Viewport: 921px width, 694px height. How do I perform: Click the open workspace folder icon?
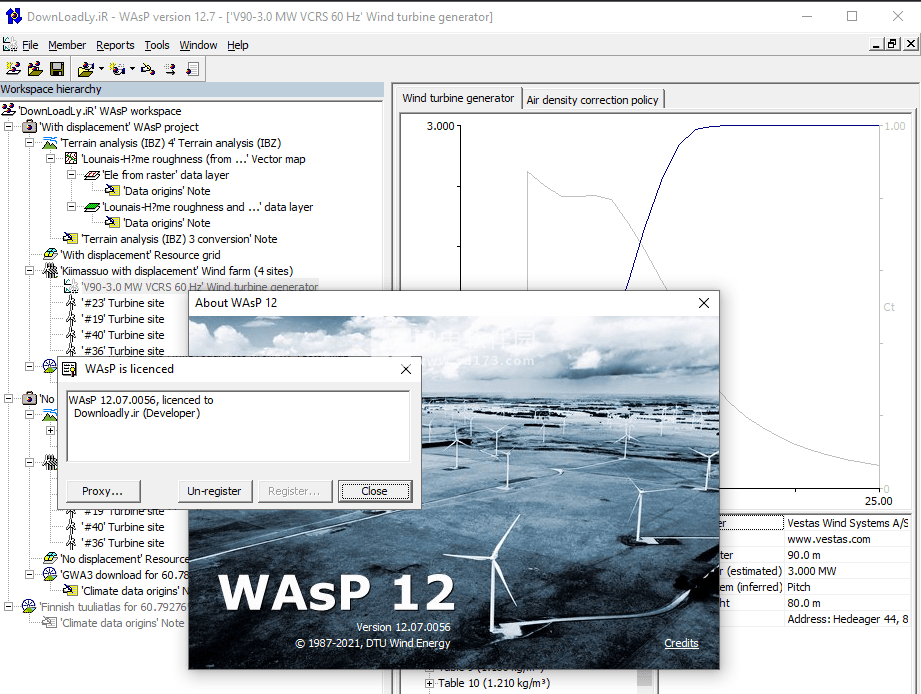point(35,69)
